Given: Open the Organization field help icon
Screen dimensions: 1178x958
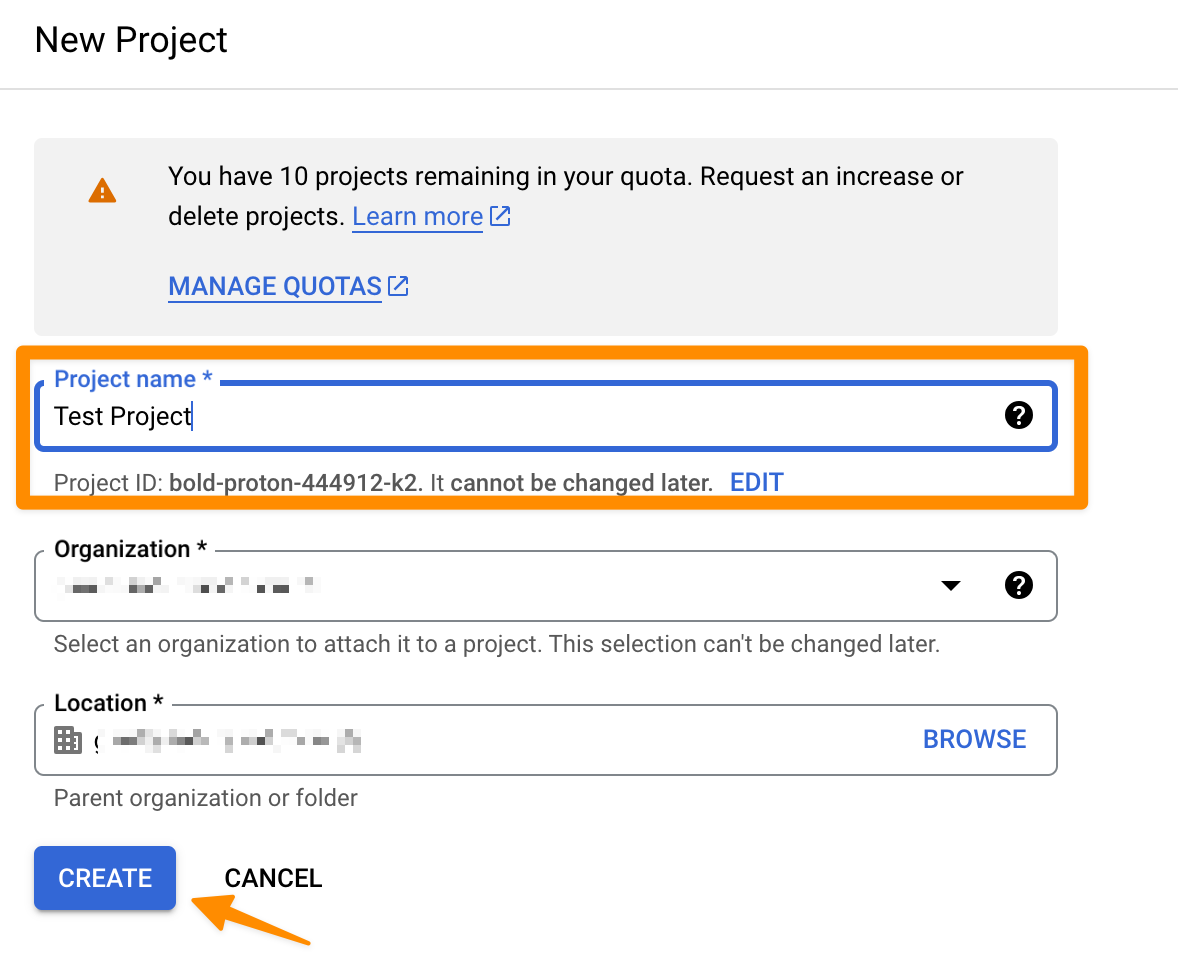Looking at the screenshot, I should point(1019,585).
